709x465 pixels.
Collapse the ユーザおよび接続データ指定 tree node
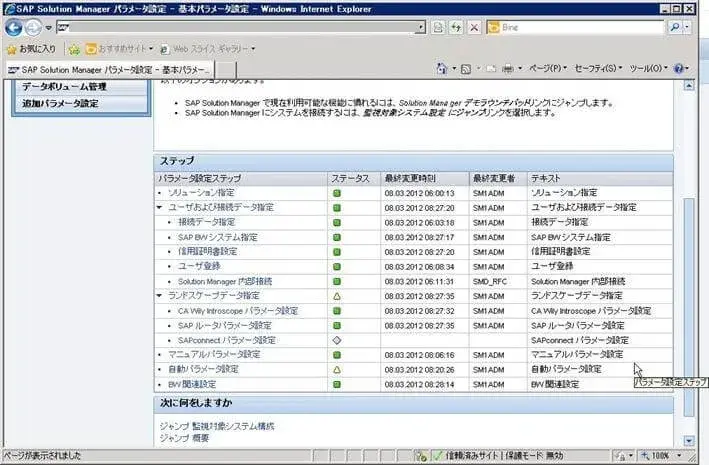159,208
